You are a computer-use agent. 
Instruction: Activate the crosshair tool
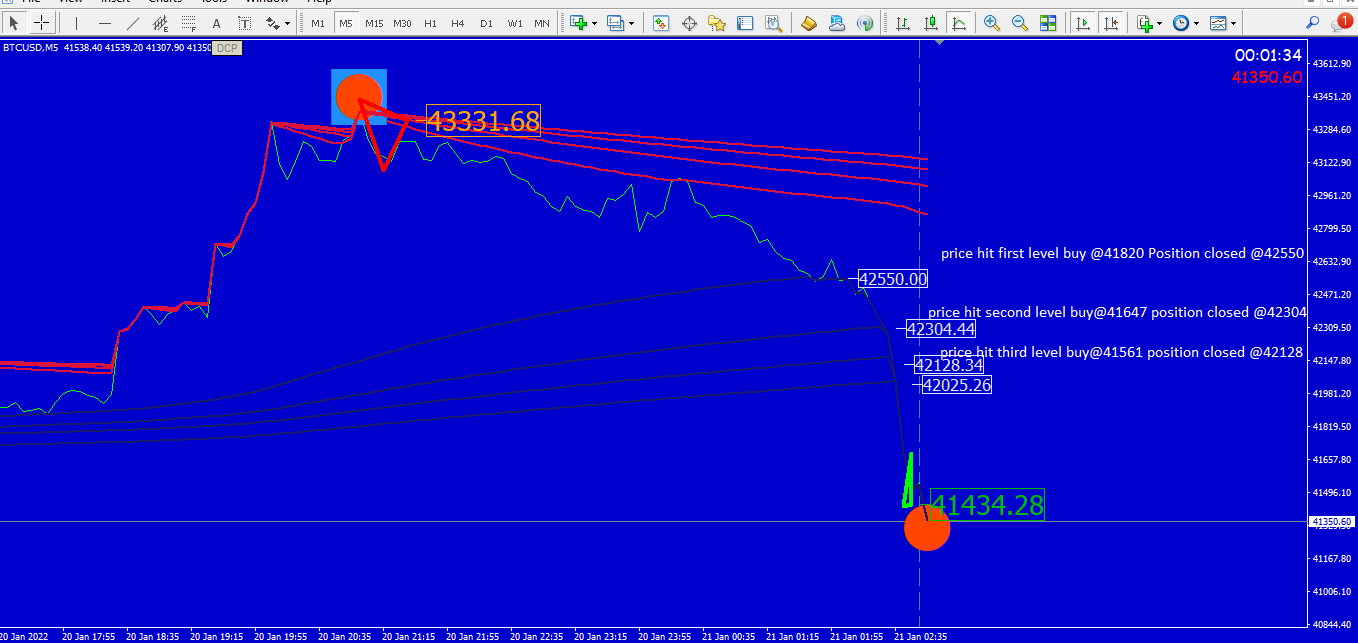42,22
